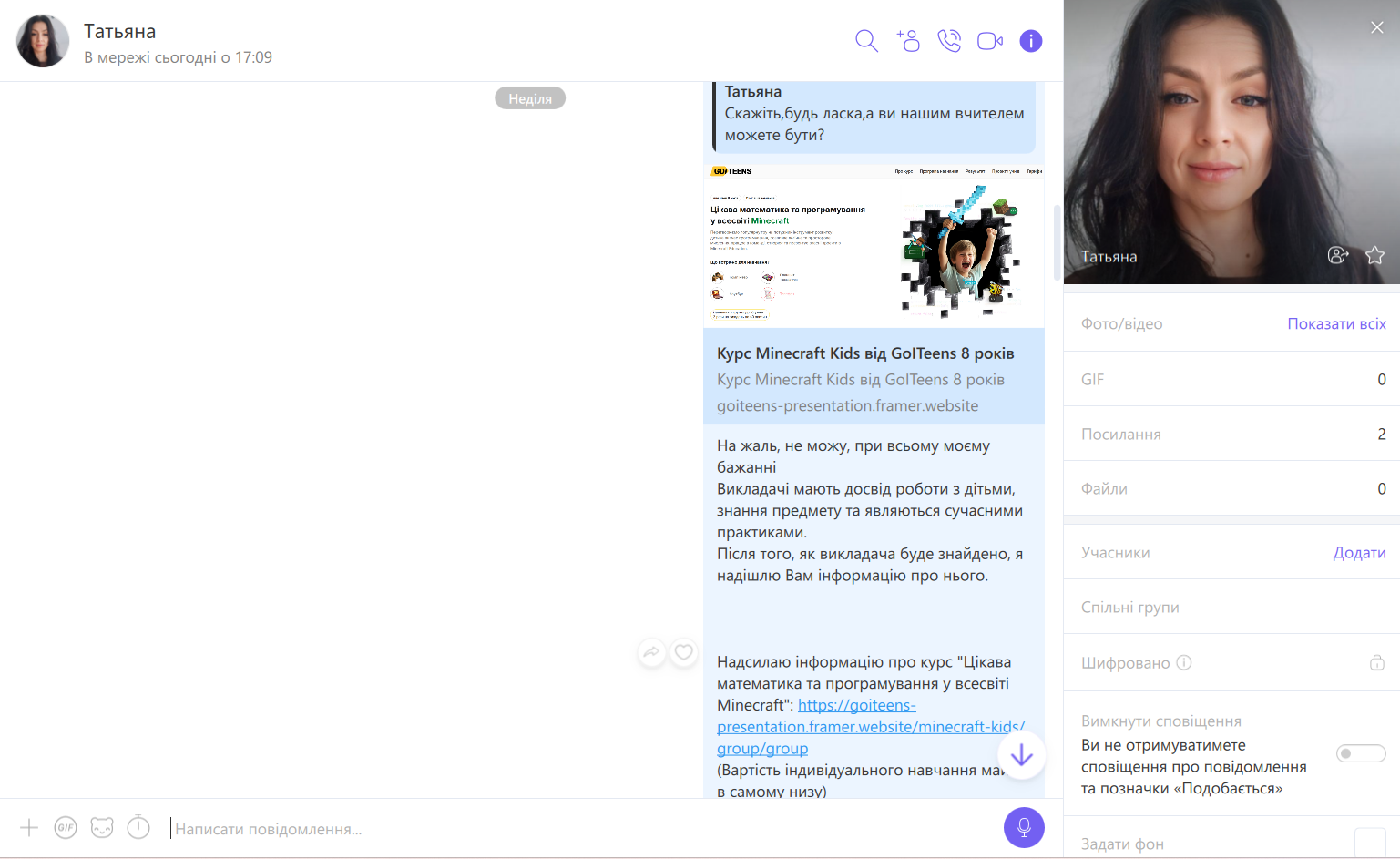Viewport: 1400px width, 859px height.
Task: Click the lock icon in Шифровано row
Action: click(1377, 662)
